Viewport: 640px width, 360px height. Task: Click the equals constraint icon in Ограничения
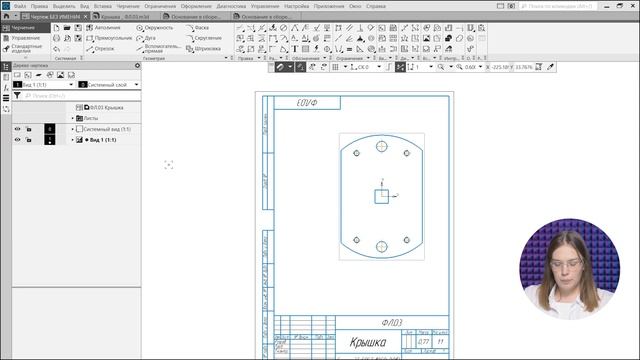coord(349,49)
